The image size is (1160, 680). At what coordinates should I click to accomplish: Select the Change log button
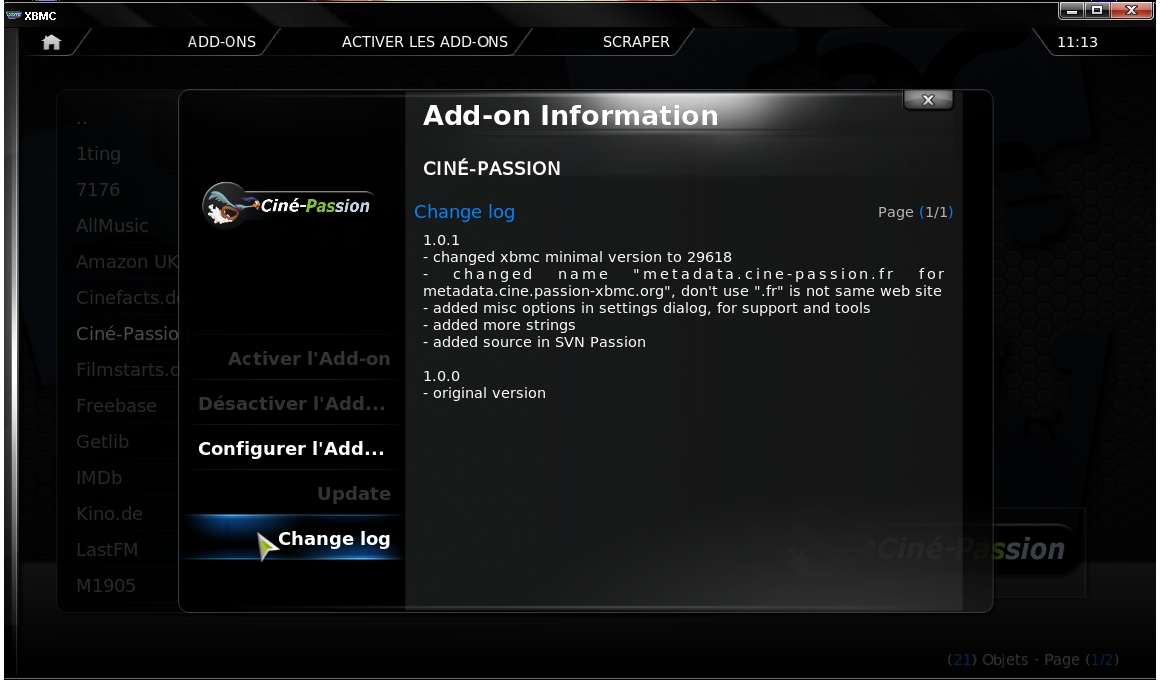click(x=293, y=539)
